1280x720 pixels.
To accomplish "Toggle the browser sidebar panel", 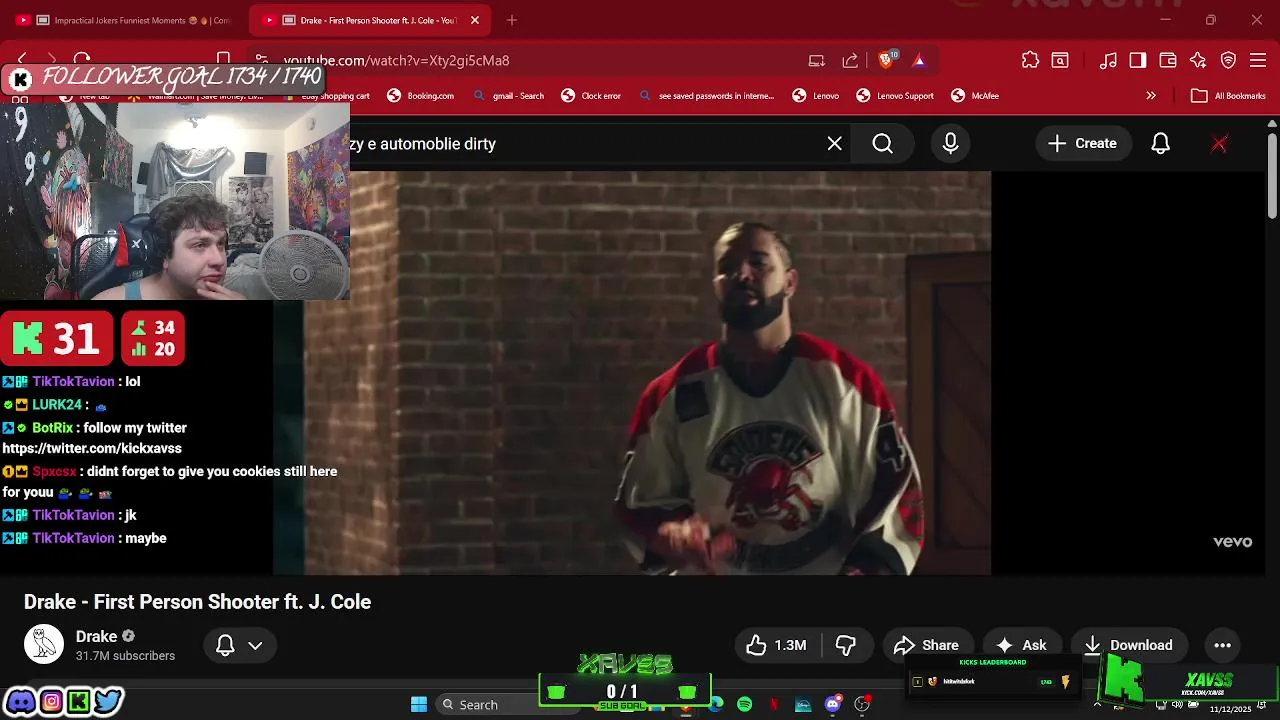I will pyautogui.click(x=1138, y=61).
